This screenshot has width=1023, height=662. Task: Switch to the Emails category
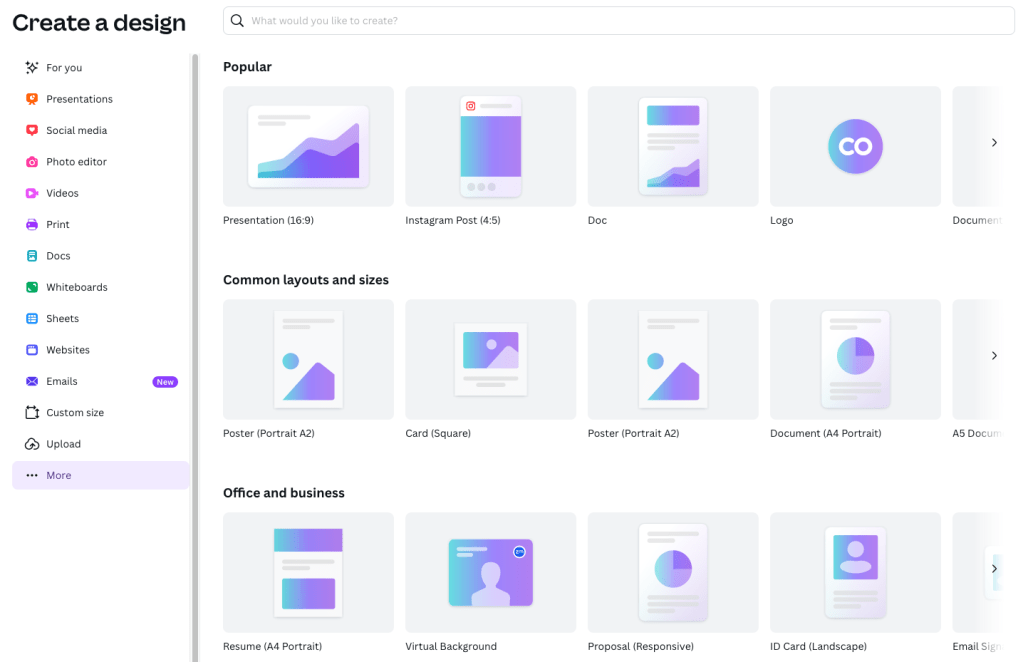coord(62,381)
